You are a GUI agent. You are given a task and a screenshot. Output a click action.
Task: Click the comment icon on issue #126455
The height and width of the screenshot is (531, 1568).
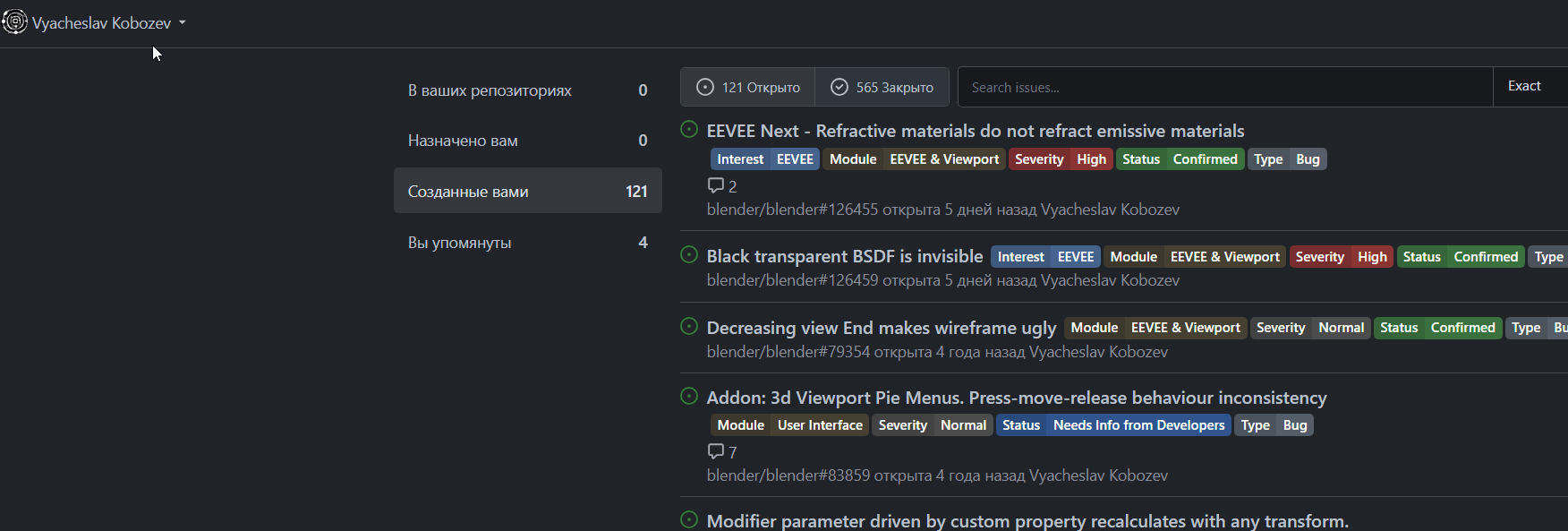click(716, 185)
